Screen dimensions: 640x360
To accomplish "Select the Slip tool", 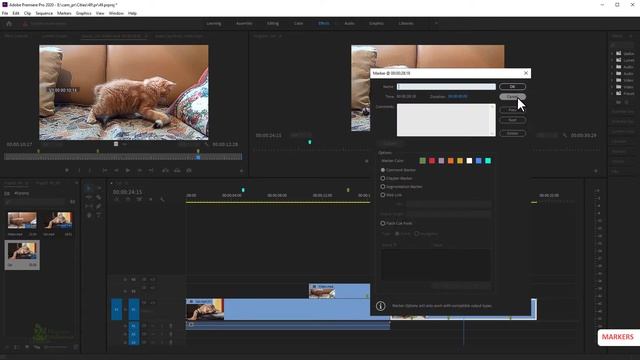I will click(89, 206).
